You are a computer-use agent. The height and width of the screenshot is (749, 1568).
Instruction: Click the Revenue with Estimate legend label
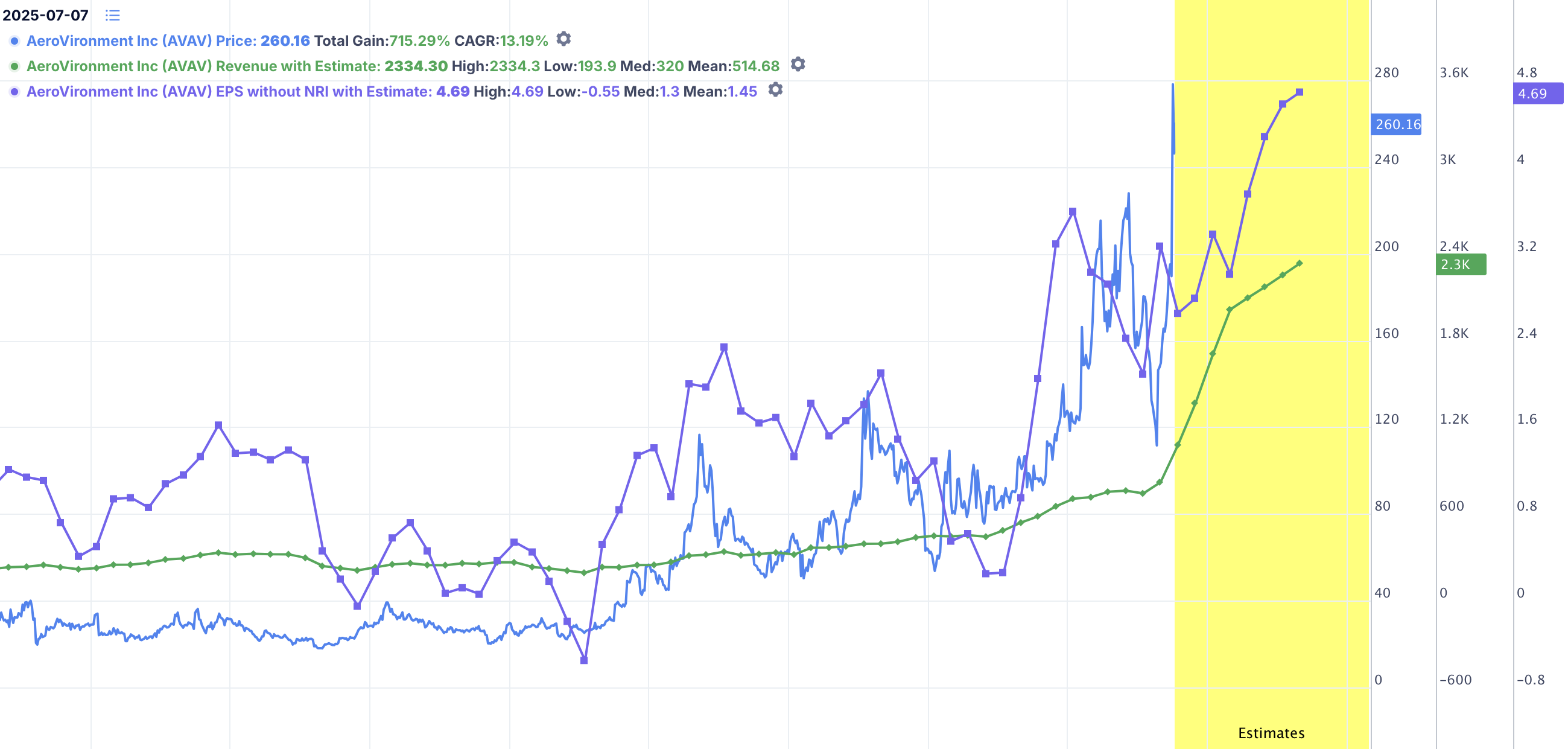[x=203, y=66]
